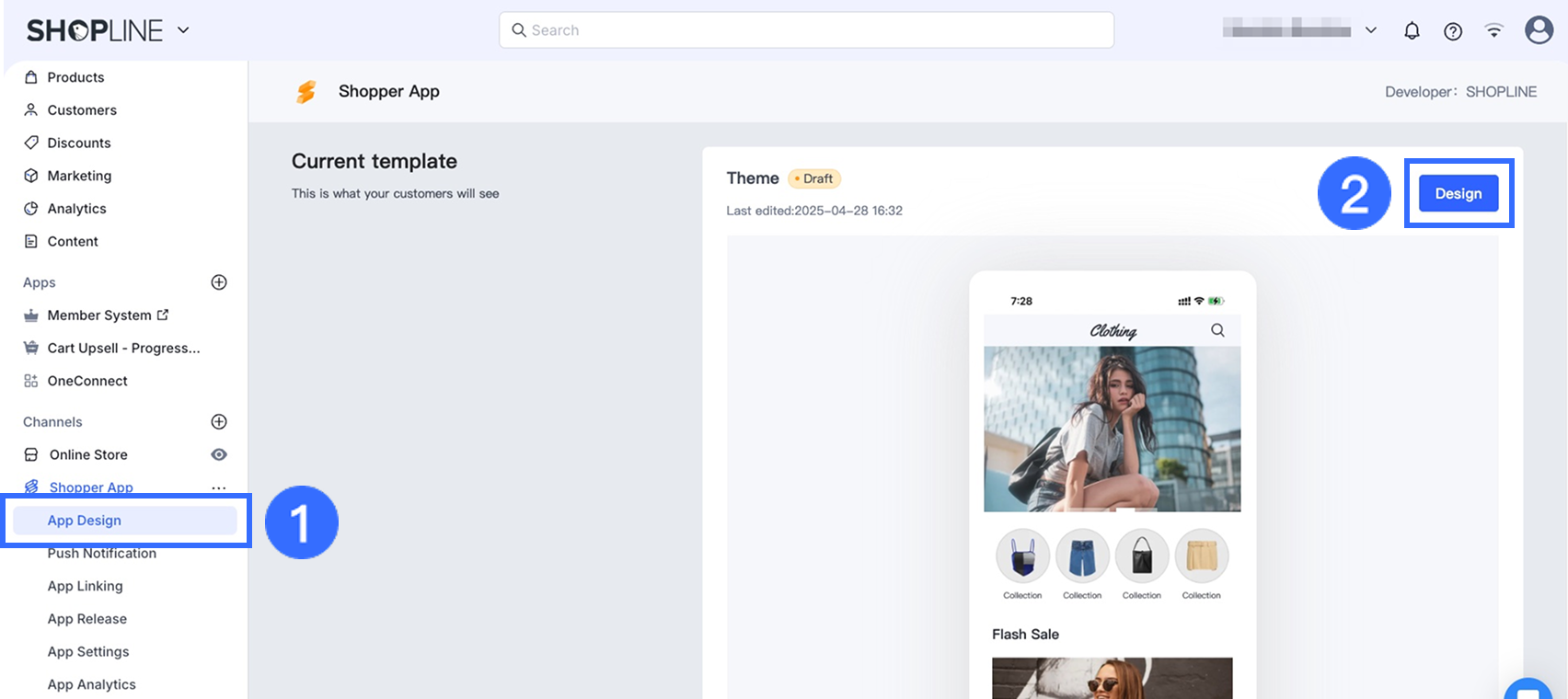Open the user account avatar
Viewport: 1568px width, 699px height.
pyautogui.click(x=1539, y=30)
